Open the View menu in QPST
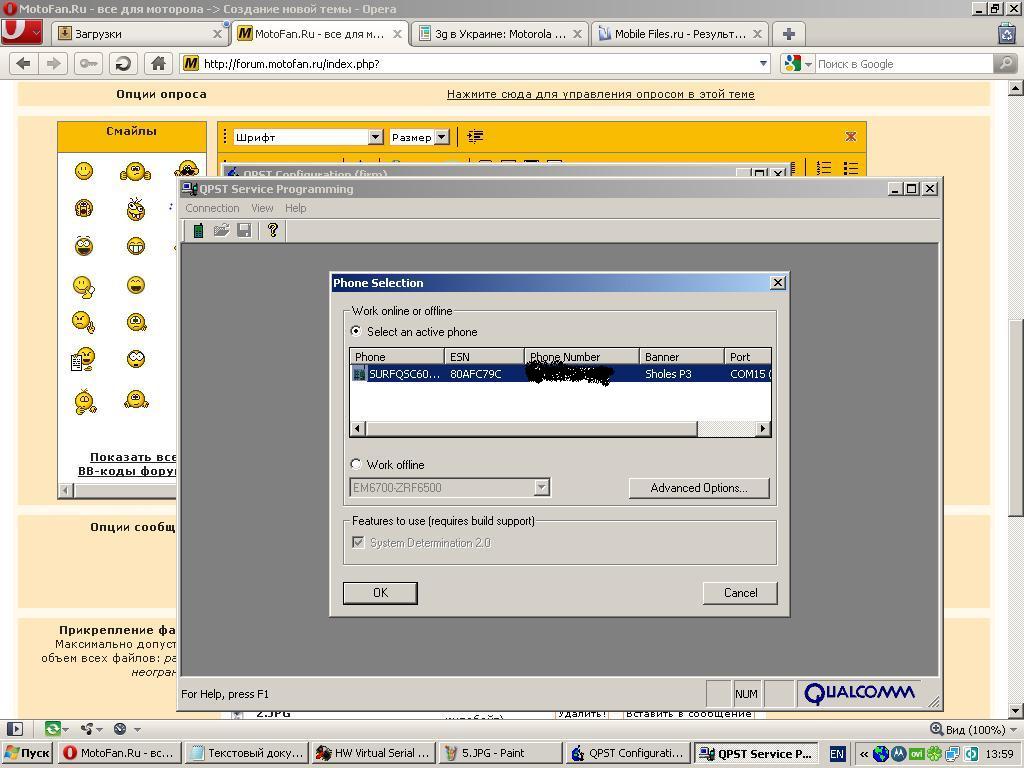The height and width of the screenshot is (768, 1024). (262, 208)
